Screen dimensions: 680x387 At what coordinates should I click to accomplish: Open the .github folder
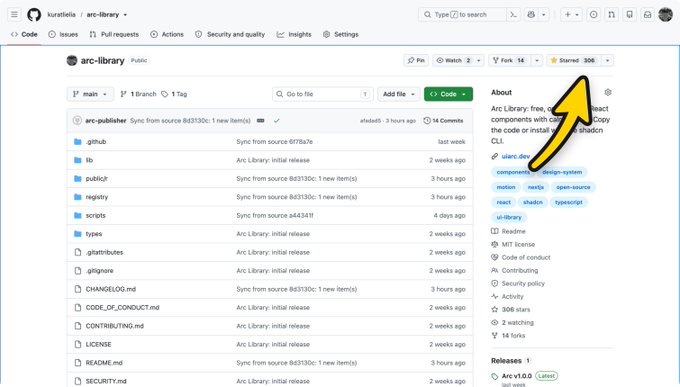96,141
